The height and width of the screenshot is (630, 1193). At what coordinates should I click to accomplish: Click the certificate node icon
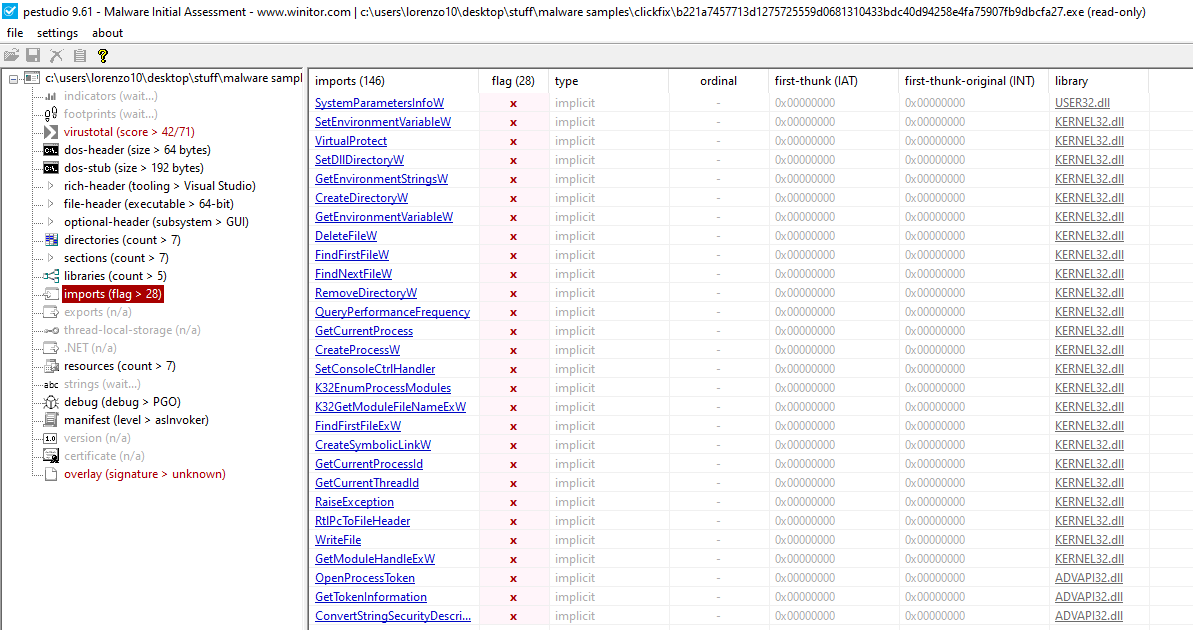[x=51, y=456]
